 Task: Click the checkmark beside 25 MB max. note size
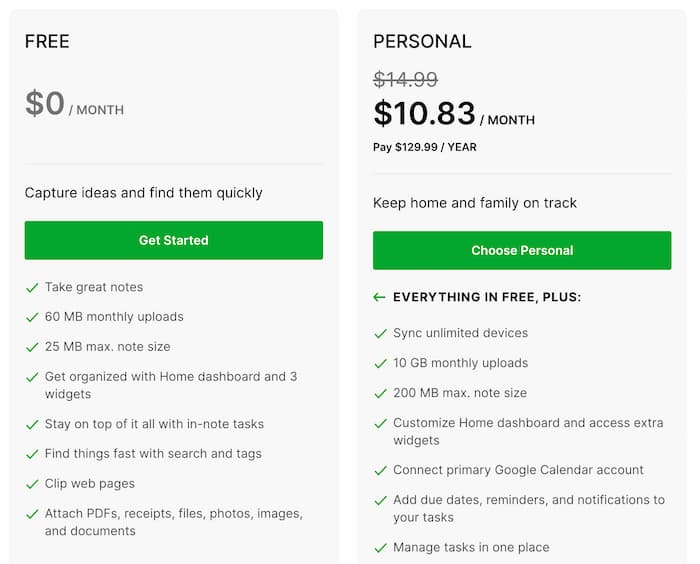(x=32, y=347)
